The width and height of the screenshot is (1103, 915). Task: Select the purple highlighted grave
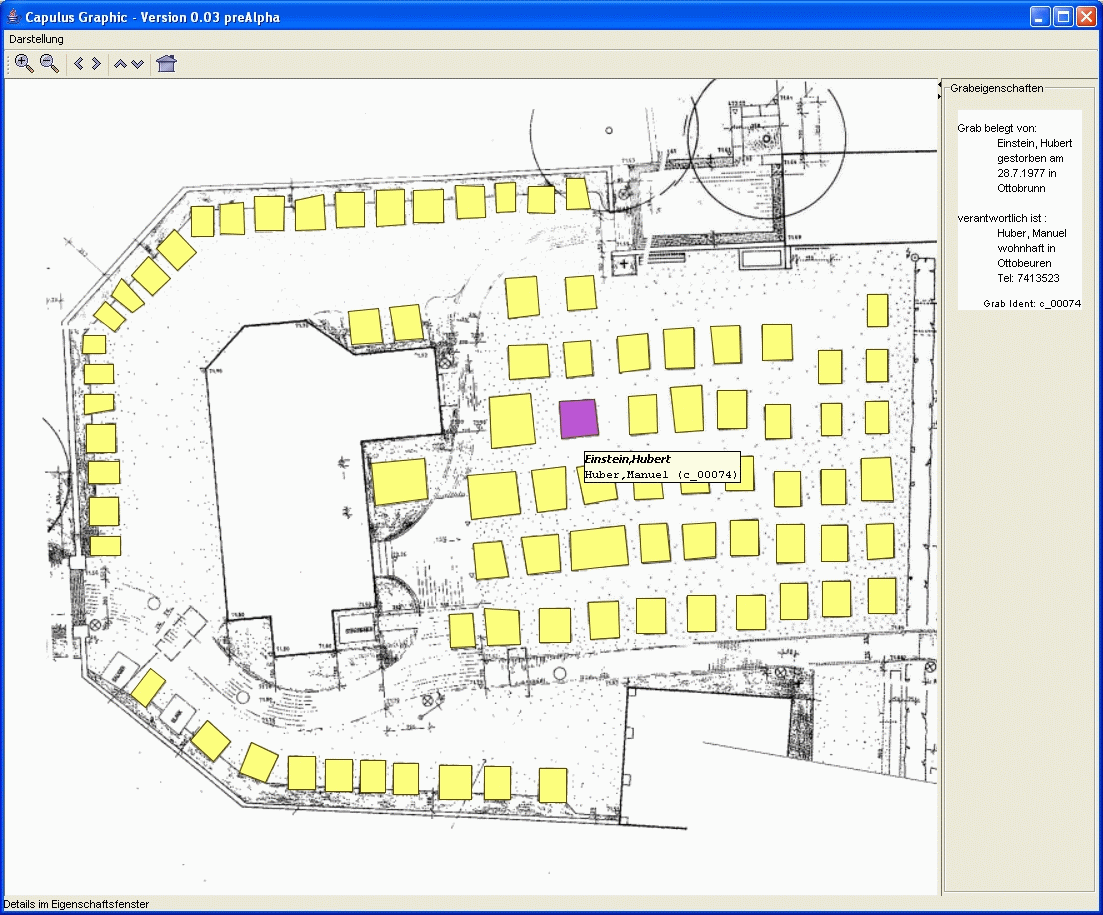(x=579, y=418)
